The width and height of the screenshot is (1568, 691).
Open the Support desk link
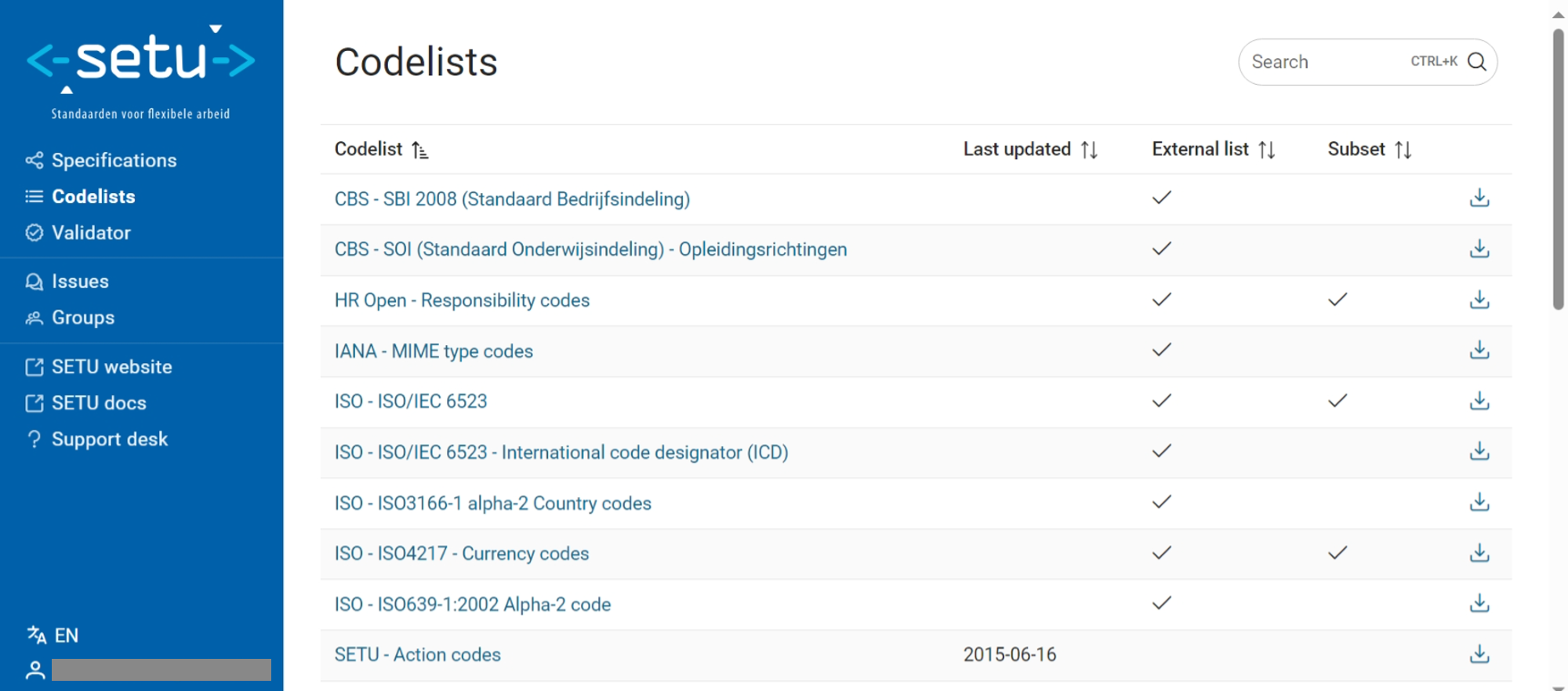(x=96, y=439)
